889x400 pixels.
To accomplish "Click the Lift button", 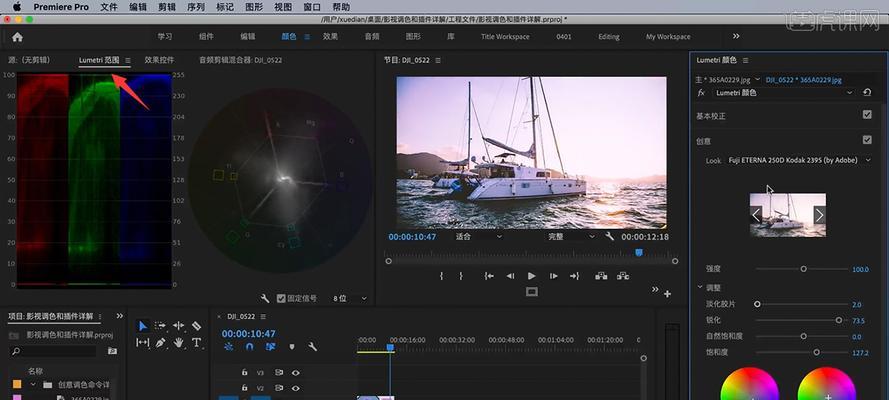I will [x=601, y=276].
